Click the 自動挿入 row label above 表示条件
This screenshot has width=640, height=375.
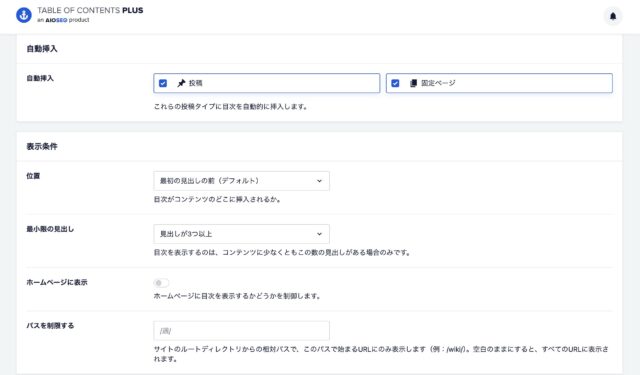tap(40, 78)
